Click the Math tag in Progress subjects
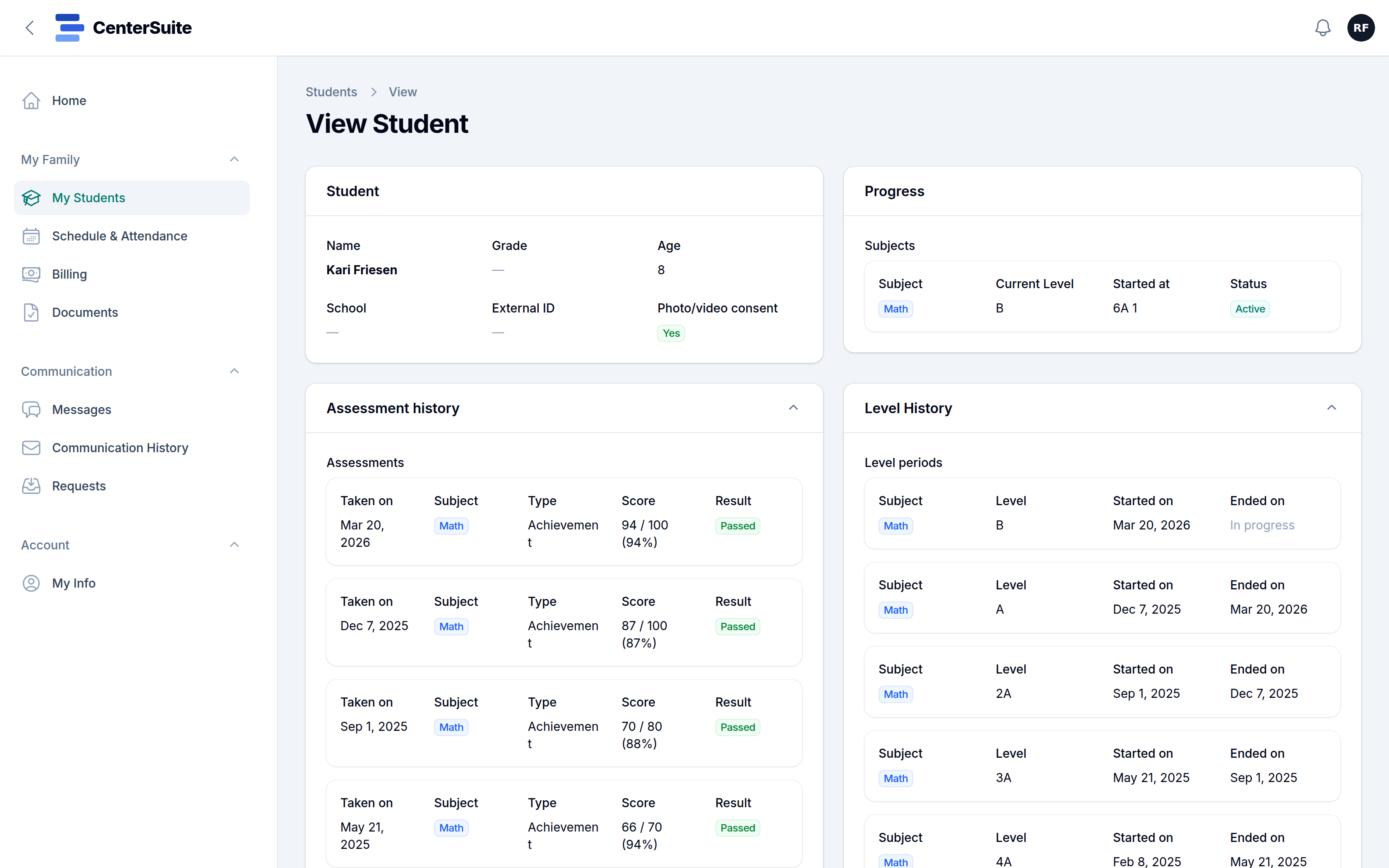 [x=895, y=309]
